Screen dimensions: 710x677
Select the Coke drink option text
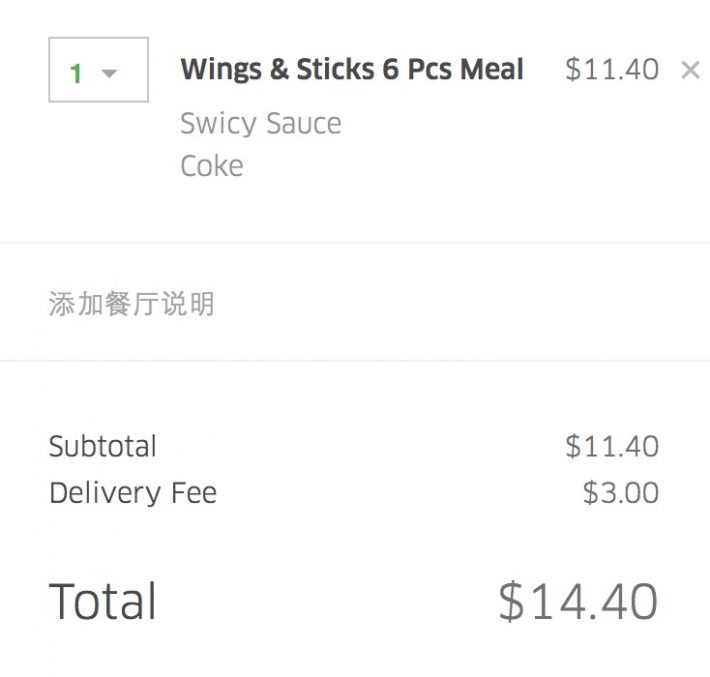pyautogui.click(x=211, y=165)
